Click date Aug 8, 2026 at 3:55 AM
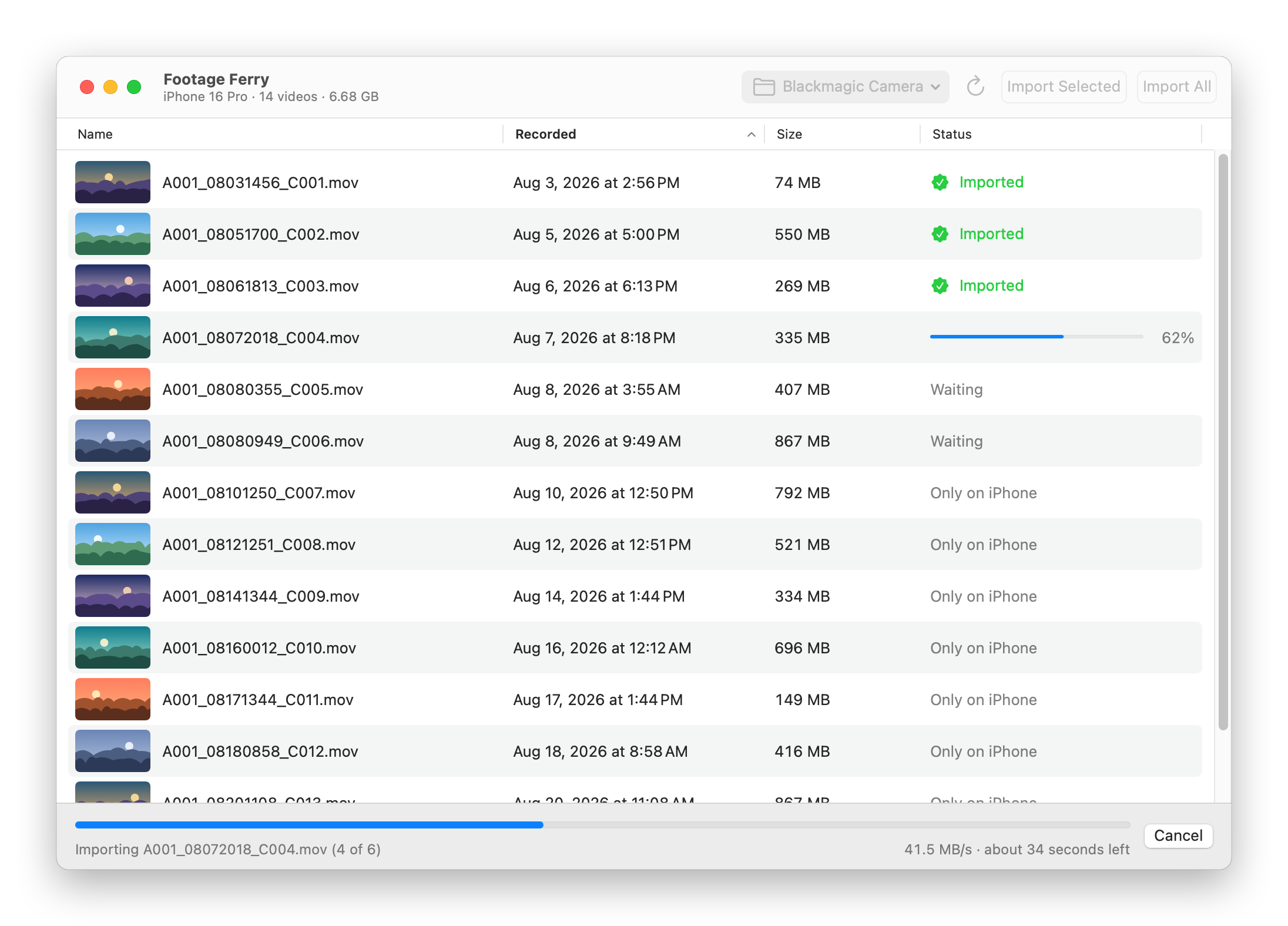 pyautogui.click(x=597, y=390)
